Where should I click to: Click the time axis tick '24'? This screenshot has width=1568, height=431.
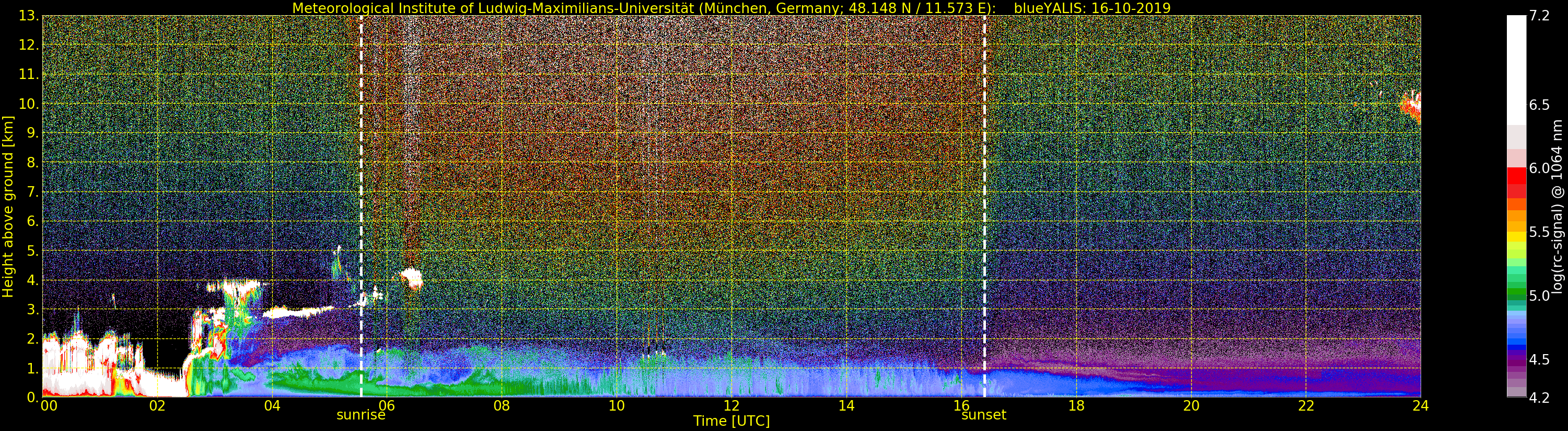pyautogui.click(x=1421, y=405)
